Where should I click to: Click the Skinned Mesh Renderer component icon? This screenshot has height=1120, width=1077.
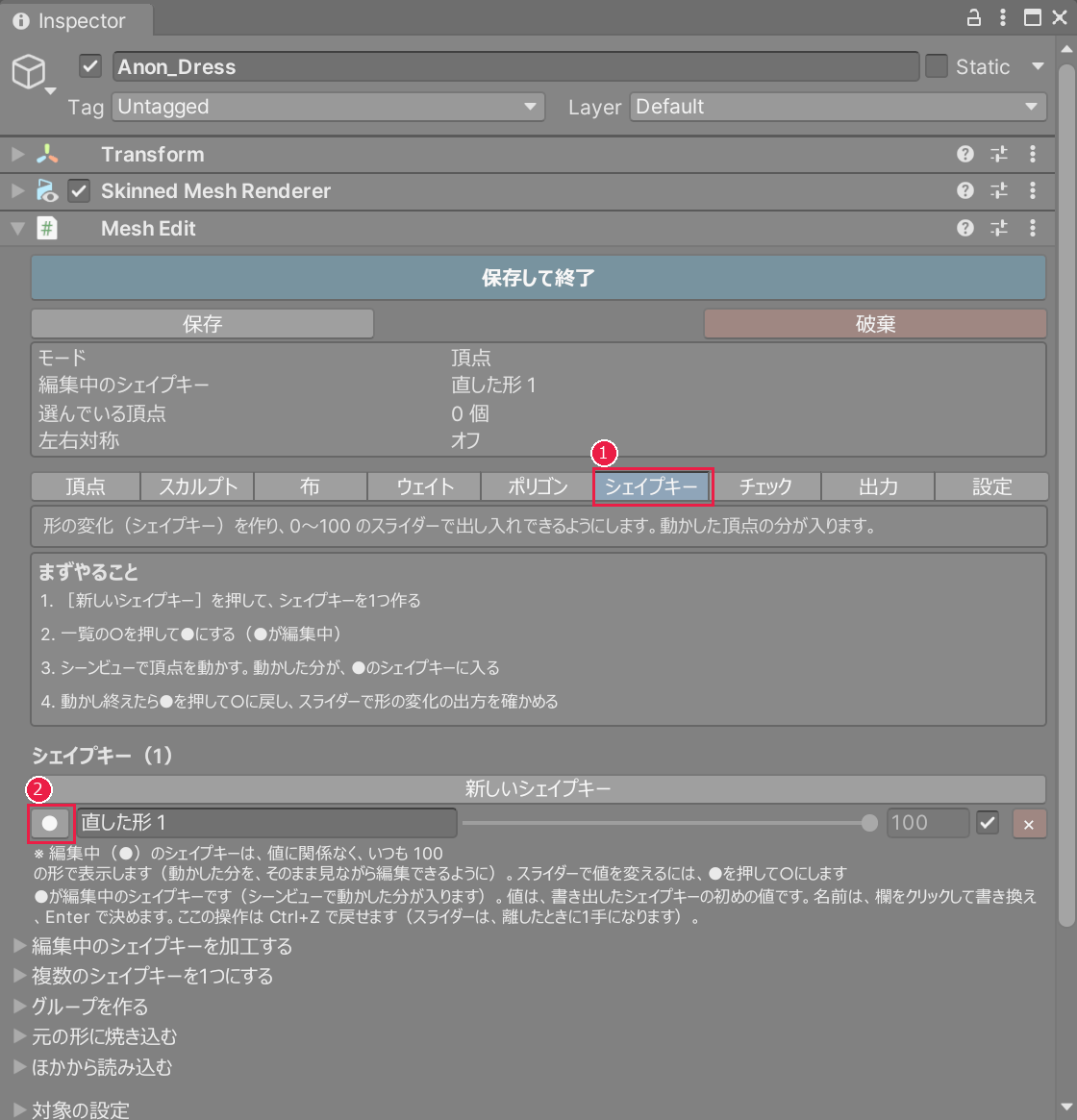pyautogui.click(x=47, y=190)
